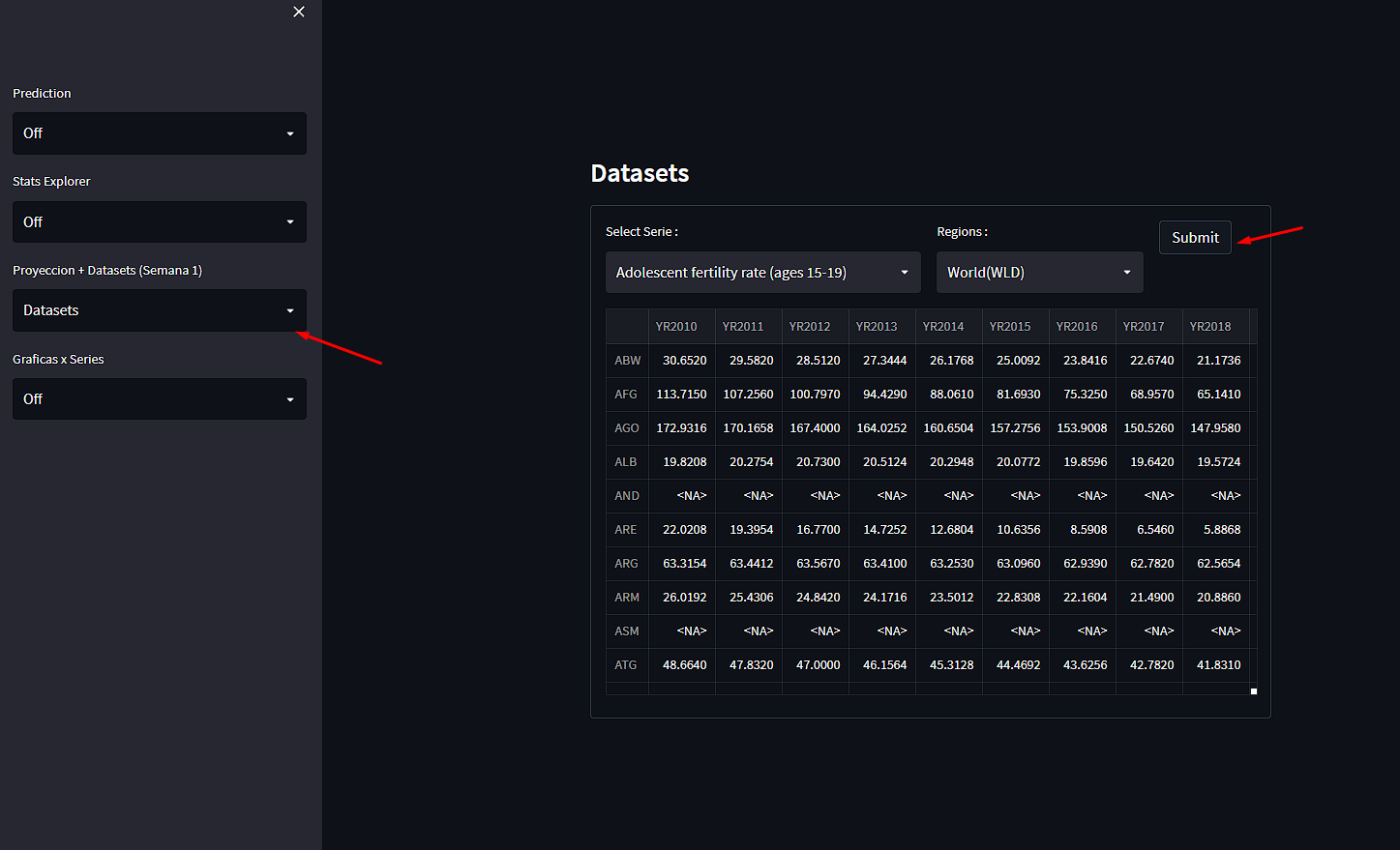Screen dimensions: 1400x850
Task: Click the YR2018 column header
Action: pyautogui.click(x=1210, y=326)
